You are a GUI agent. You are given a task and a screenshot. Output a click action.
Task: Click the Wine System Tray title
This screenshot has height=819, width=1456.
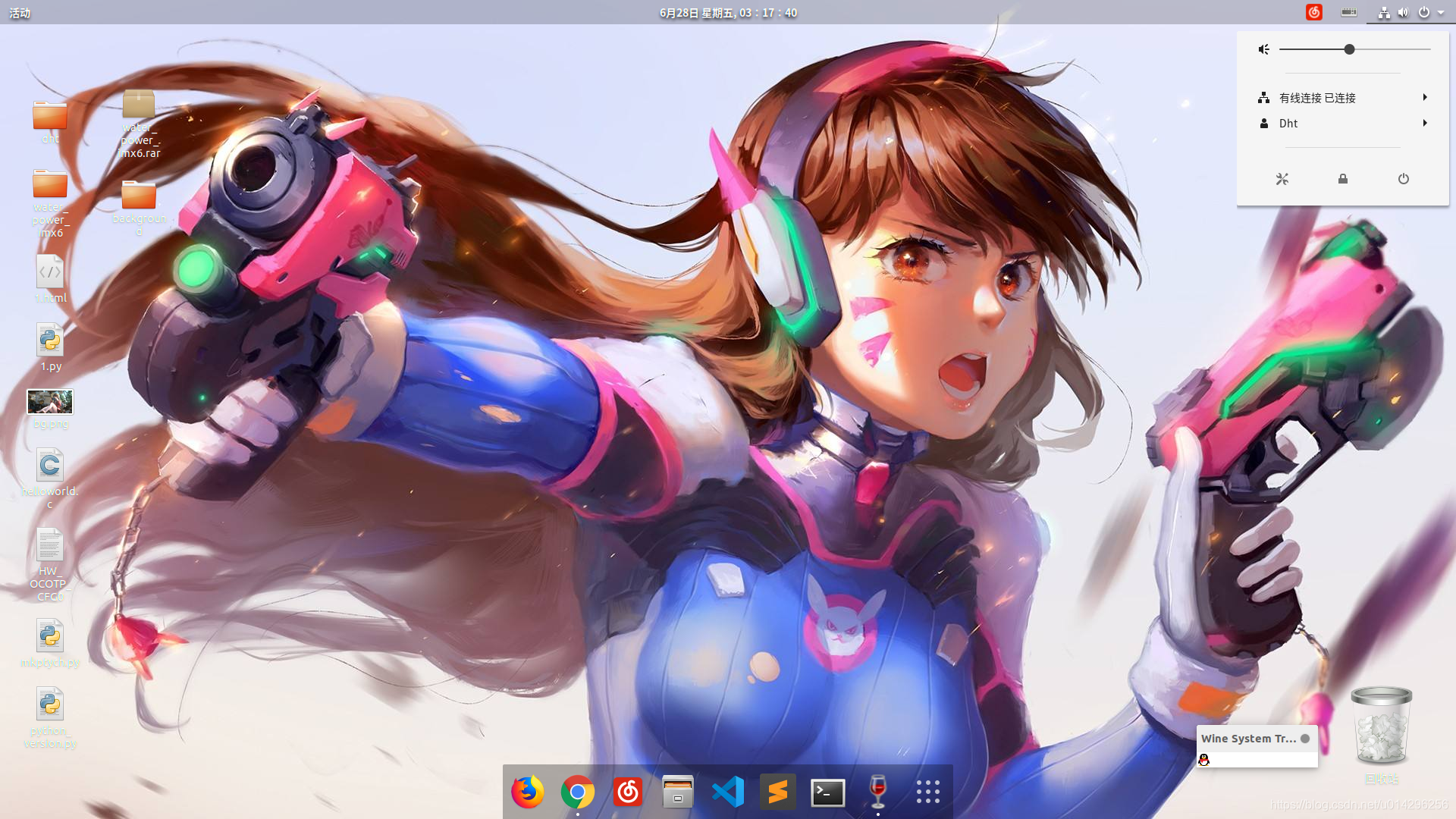click(x=1248, y=738)
